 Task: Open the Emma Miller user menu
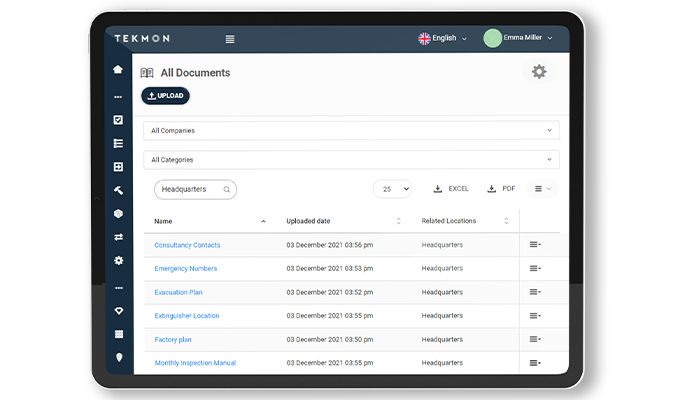click(519, 38)
